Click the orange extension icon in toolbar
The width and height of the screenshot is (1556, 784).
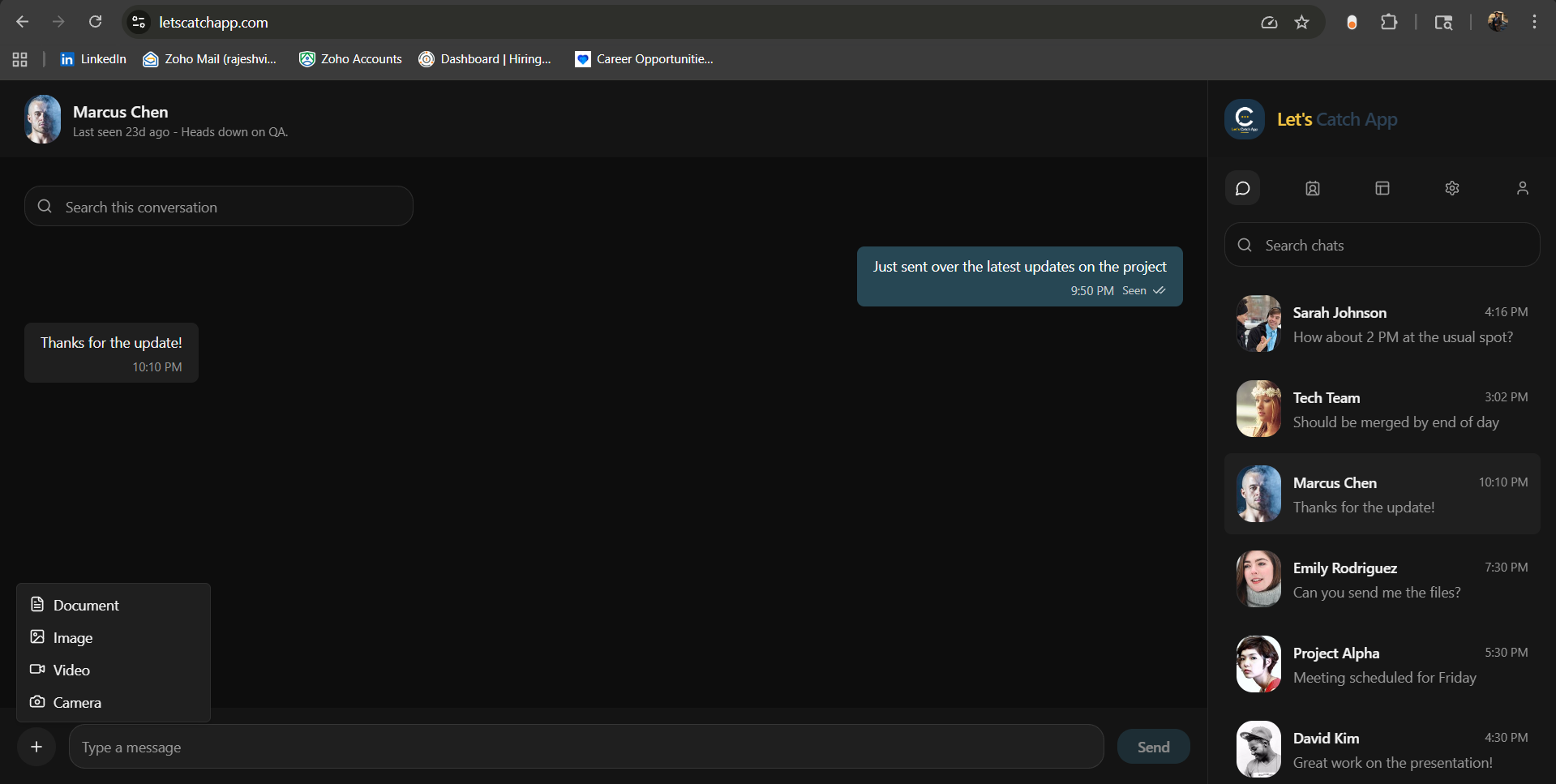tap(1352, 23)
